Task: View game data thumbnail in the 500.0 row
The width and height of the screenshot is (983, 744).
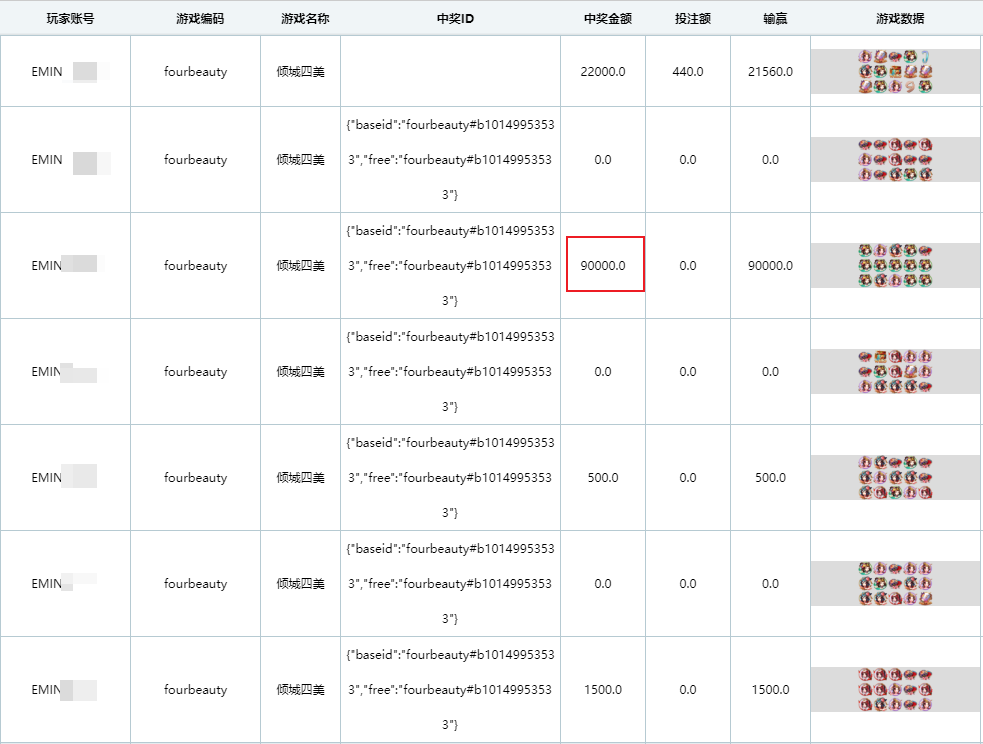Action: pos(895,478)
